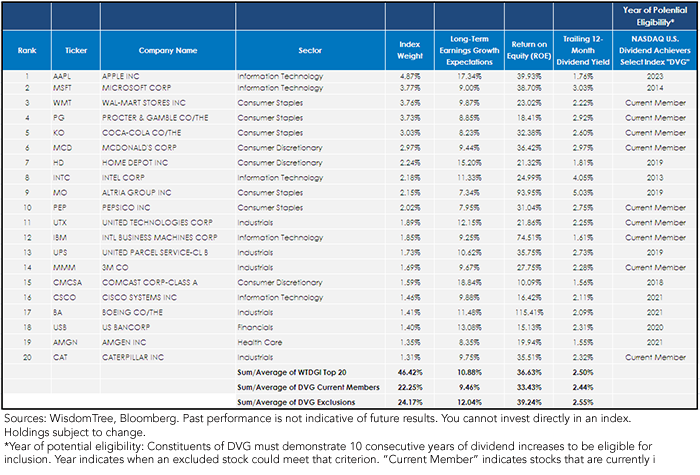
Task: Click Year of Potential Eligibility heading
Action: [655, 16]
